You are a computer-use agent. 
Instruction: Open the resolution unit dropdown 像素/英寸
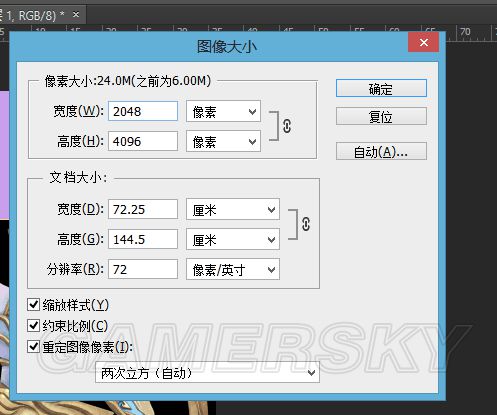point(233,269)
